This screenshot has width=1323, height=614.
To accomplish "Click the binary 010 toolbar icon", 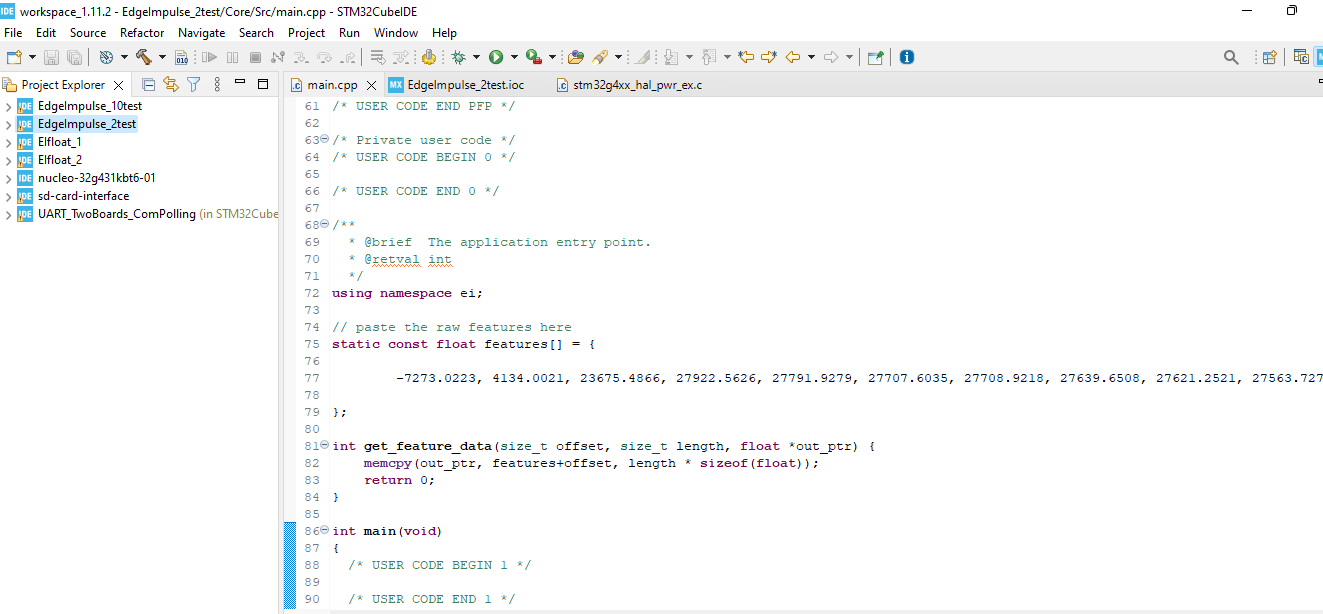I will [182, 57].
